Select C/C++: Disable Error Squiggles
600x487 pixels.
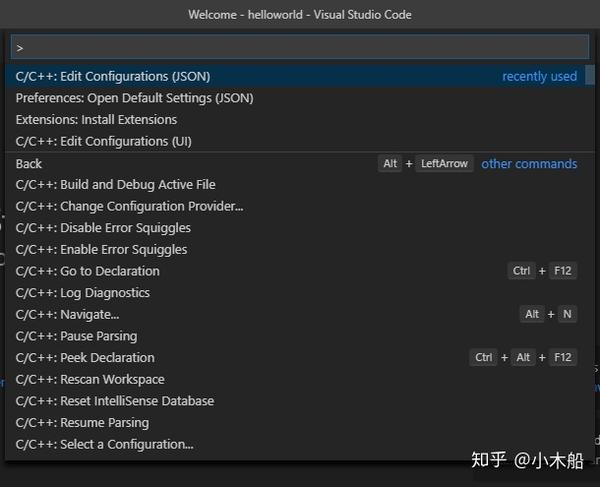coord(295,228)
